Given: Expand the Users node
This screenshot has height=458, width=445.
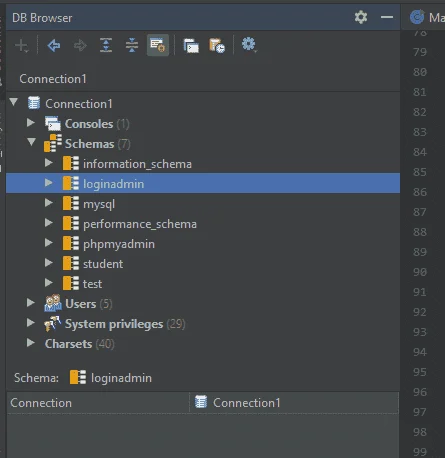Looking at the screenshot, I should 31,303.
